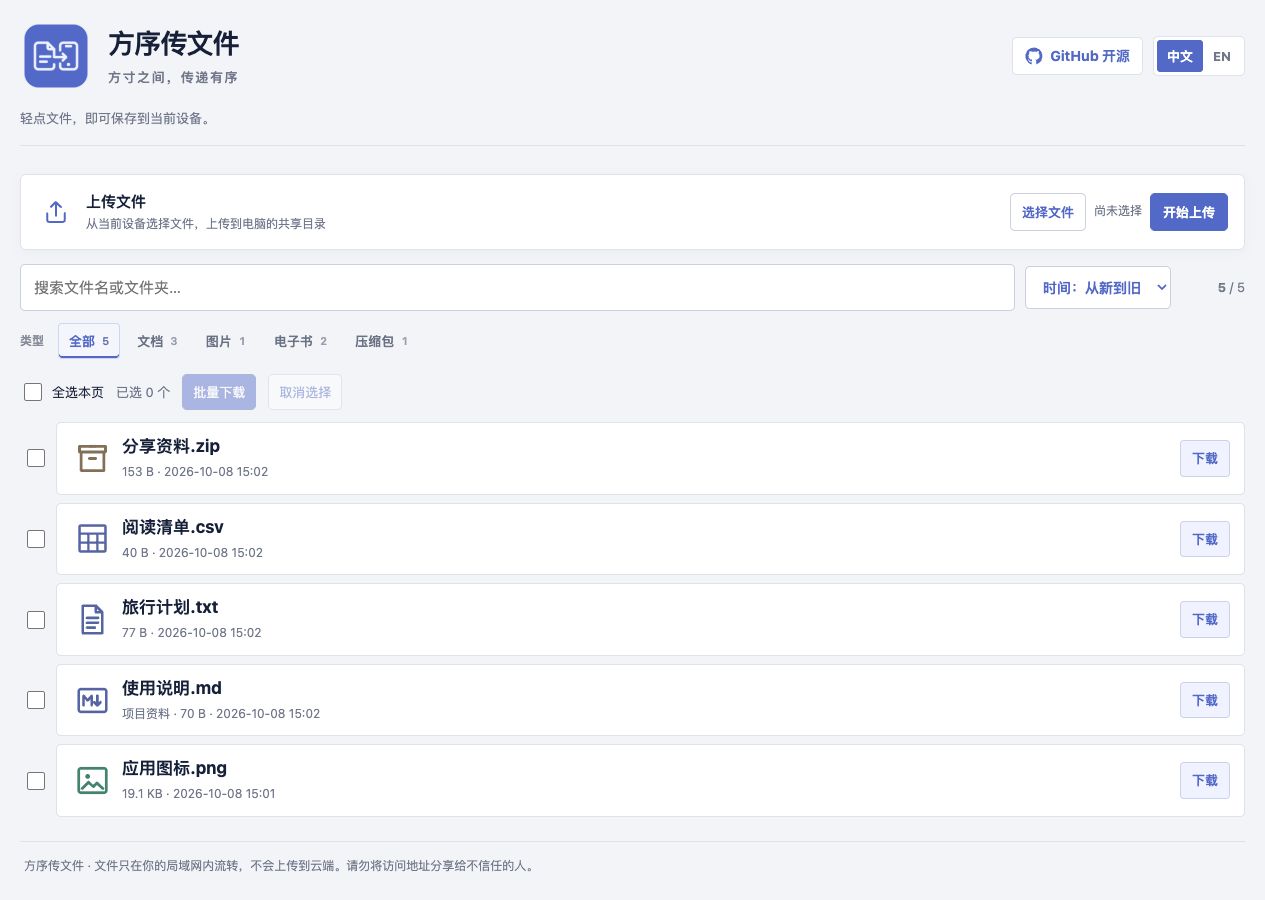Click the document icon for 旅行计划.txt
The image size is (1265, 900).
92,619
